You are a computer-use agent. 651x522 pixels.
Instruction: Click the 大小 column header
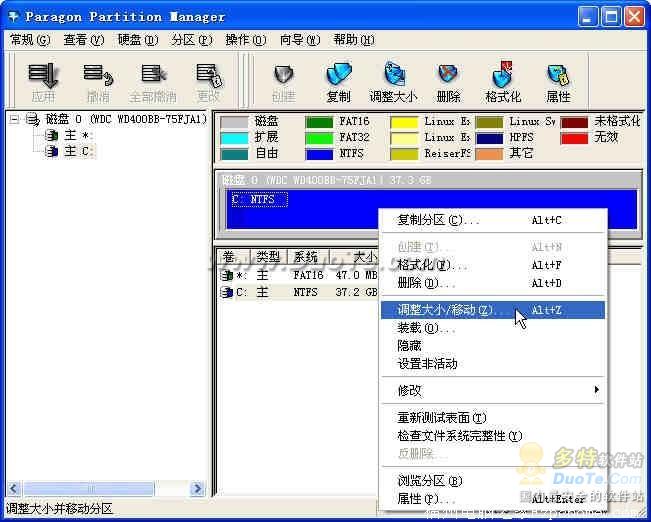354,256
